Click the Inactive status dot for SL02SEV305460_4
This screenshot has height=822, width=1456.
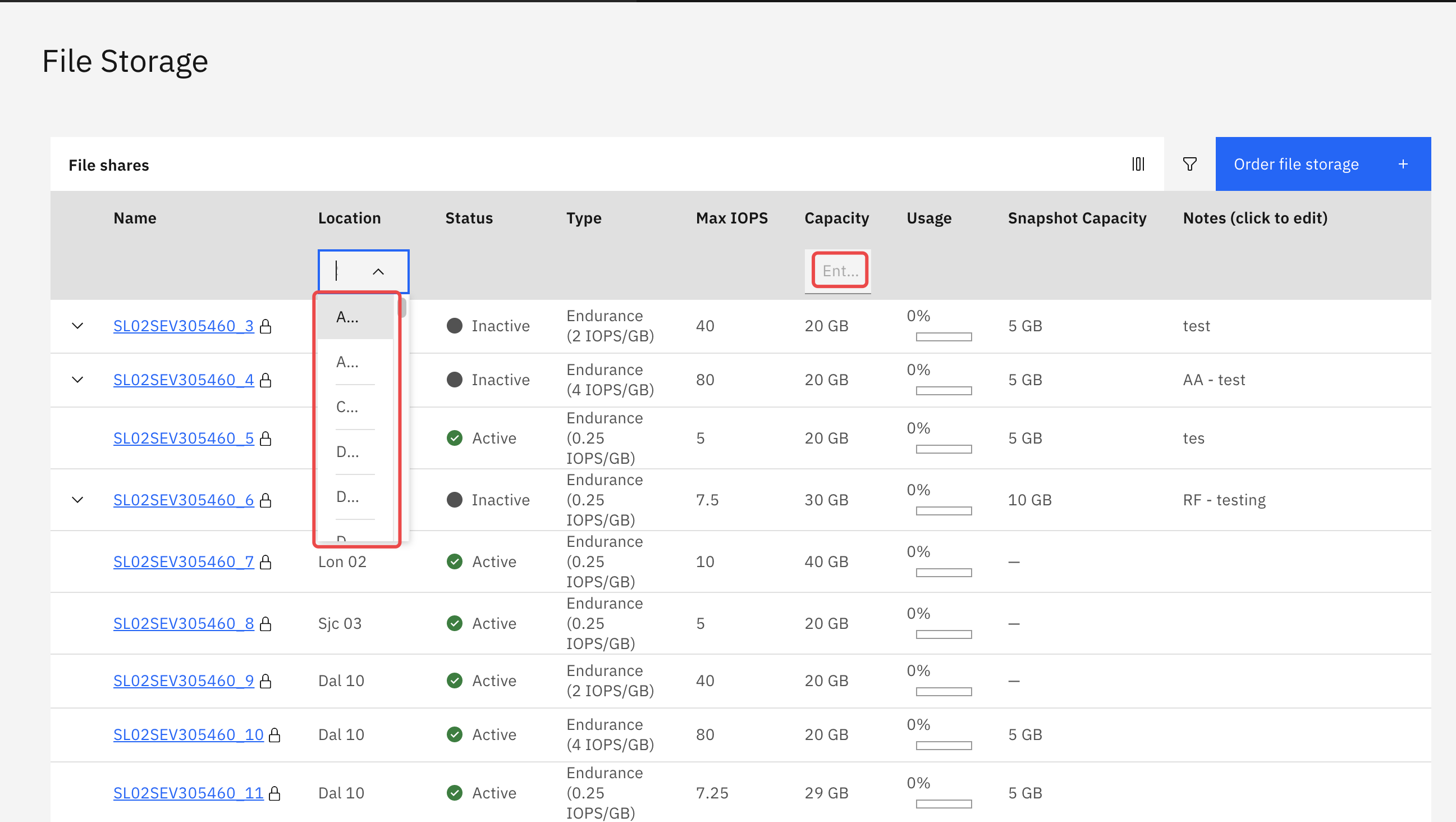[x=455, y=380]
